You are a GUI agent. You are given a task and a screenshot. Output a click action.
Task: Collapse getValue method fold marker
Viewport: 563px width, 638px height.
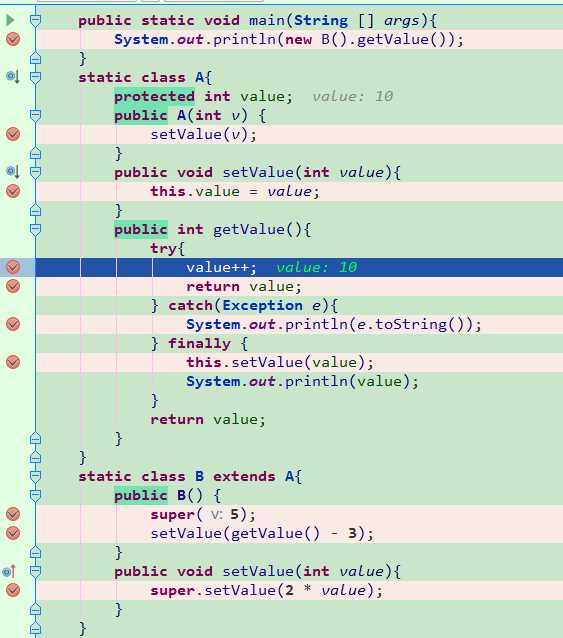point(36,229)
